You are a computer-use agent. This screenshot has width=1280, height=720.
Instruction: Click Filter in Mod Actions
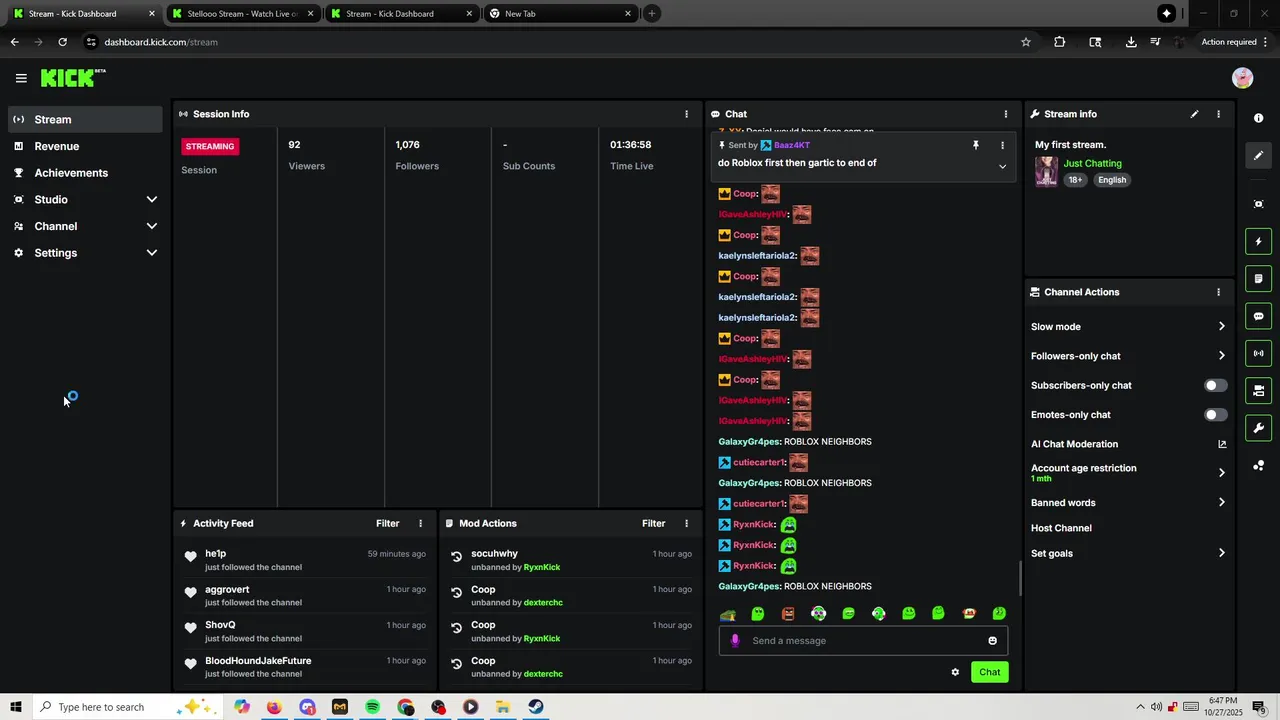(653, 523)
